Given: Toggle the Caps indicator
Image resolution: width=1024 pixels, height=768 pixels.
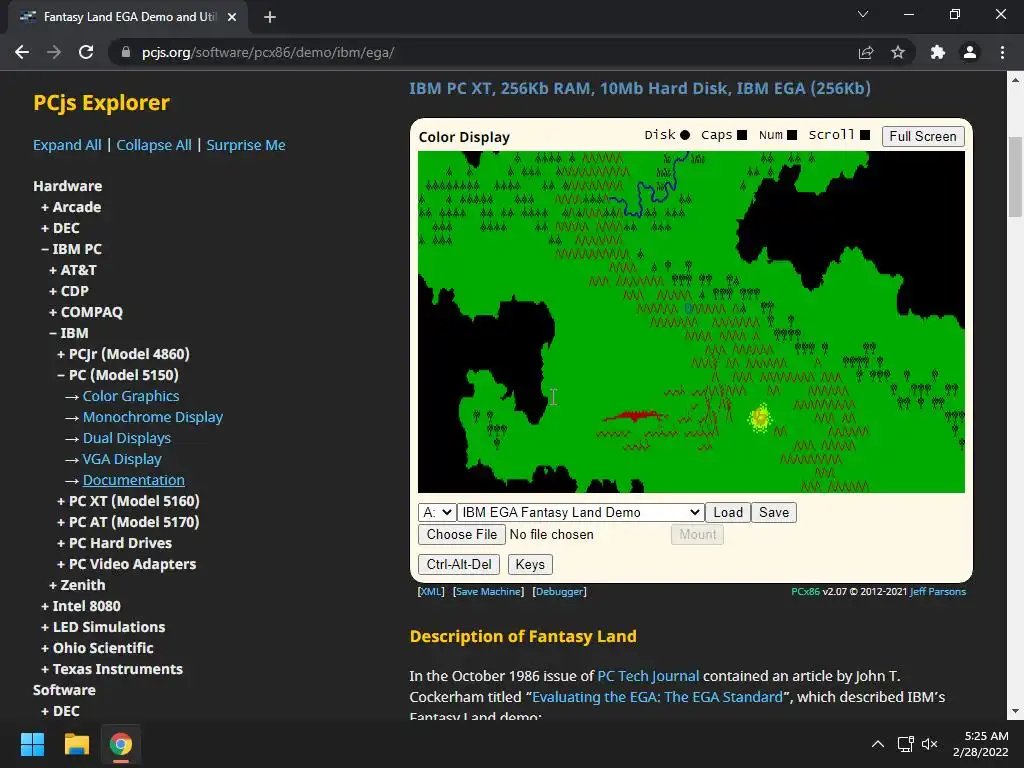Looking at the screenshot, I should point(742,135).
